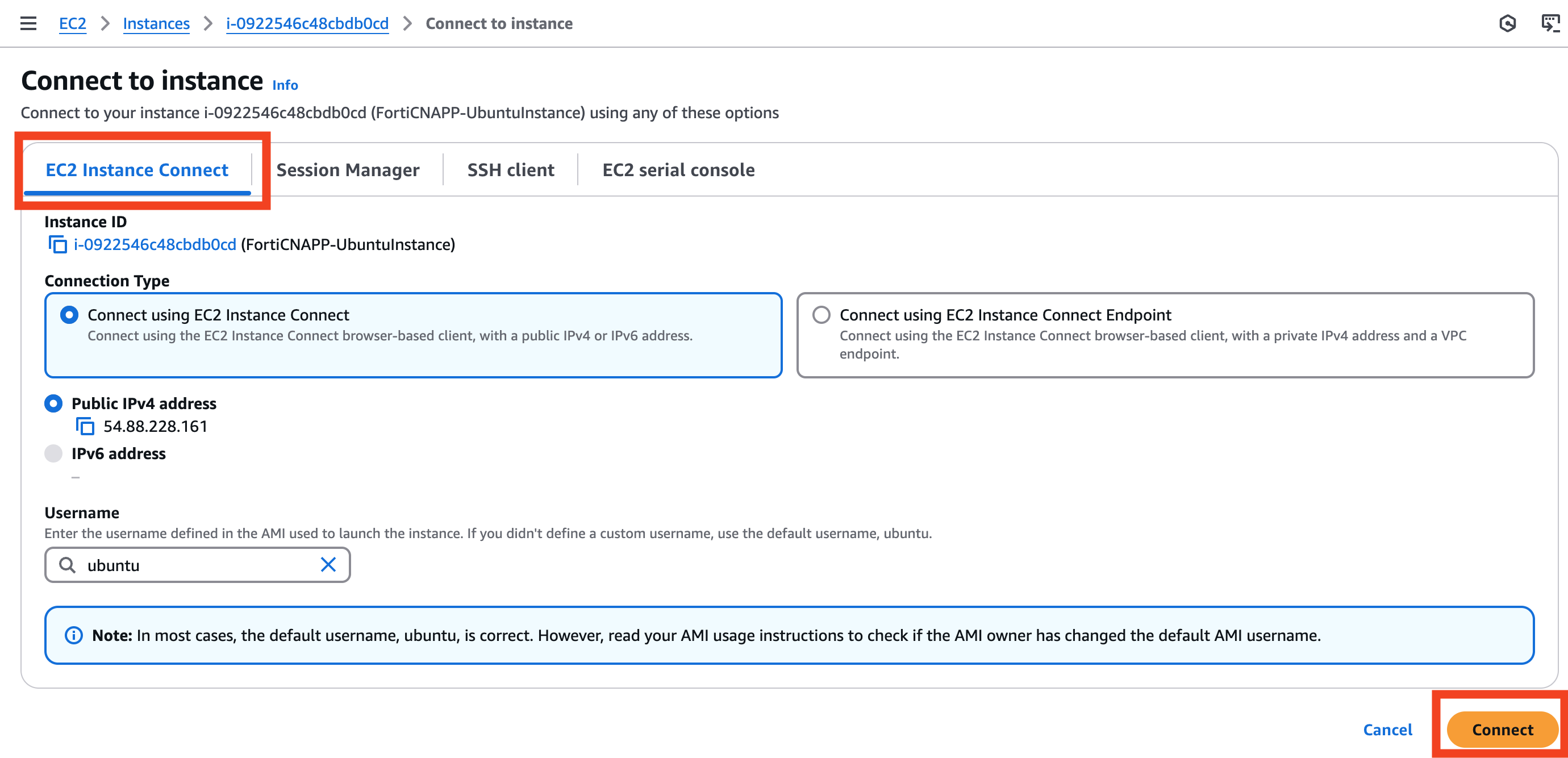Click the 54.88.228.161 address text
Screen dimensions: 1568x758
point(155,426)
